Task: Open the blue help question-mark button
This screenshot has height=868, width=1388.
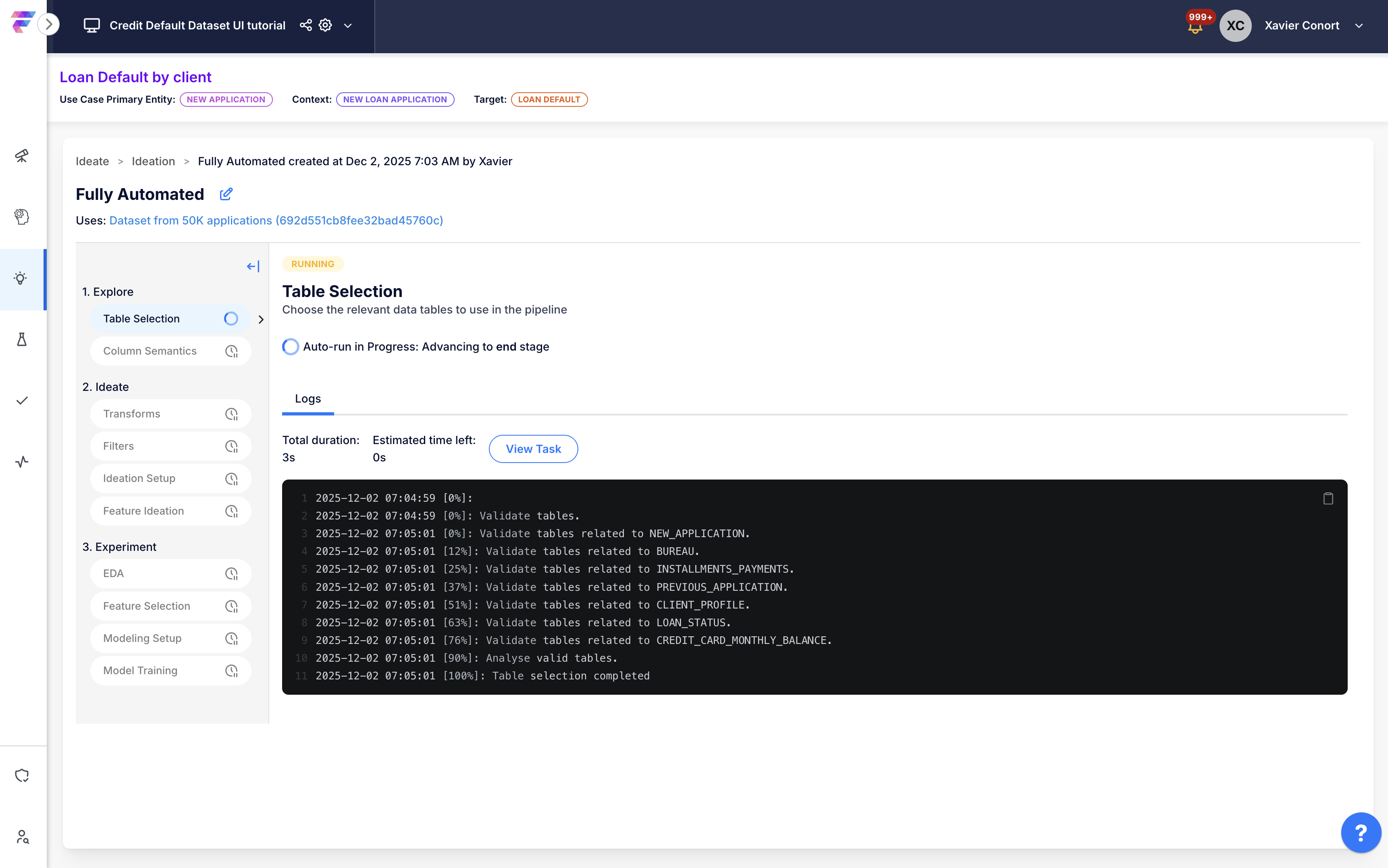Action: point(1361,833)
